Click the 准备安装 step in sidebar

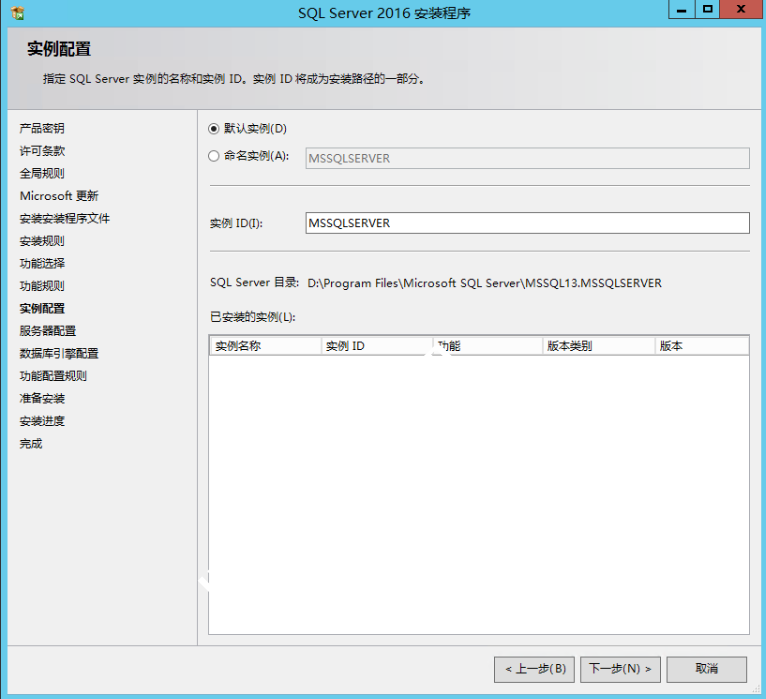[x=42, y=398]
